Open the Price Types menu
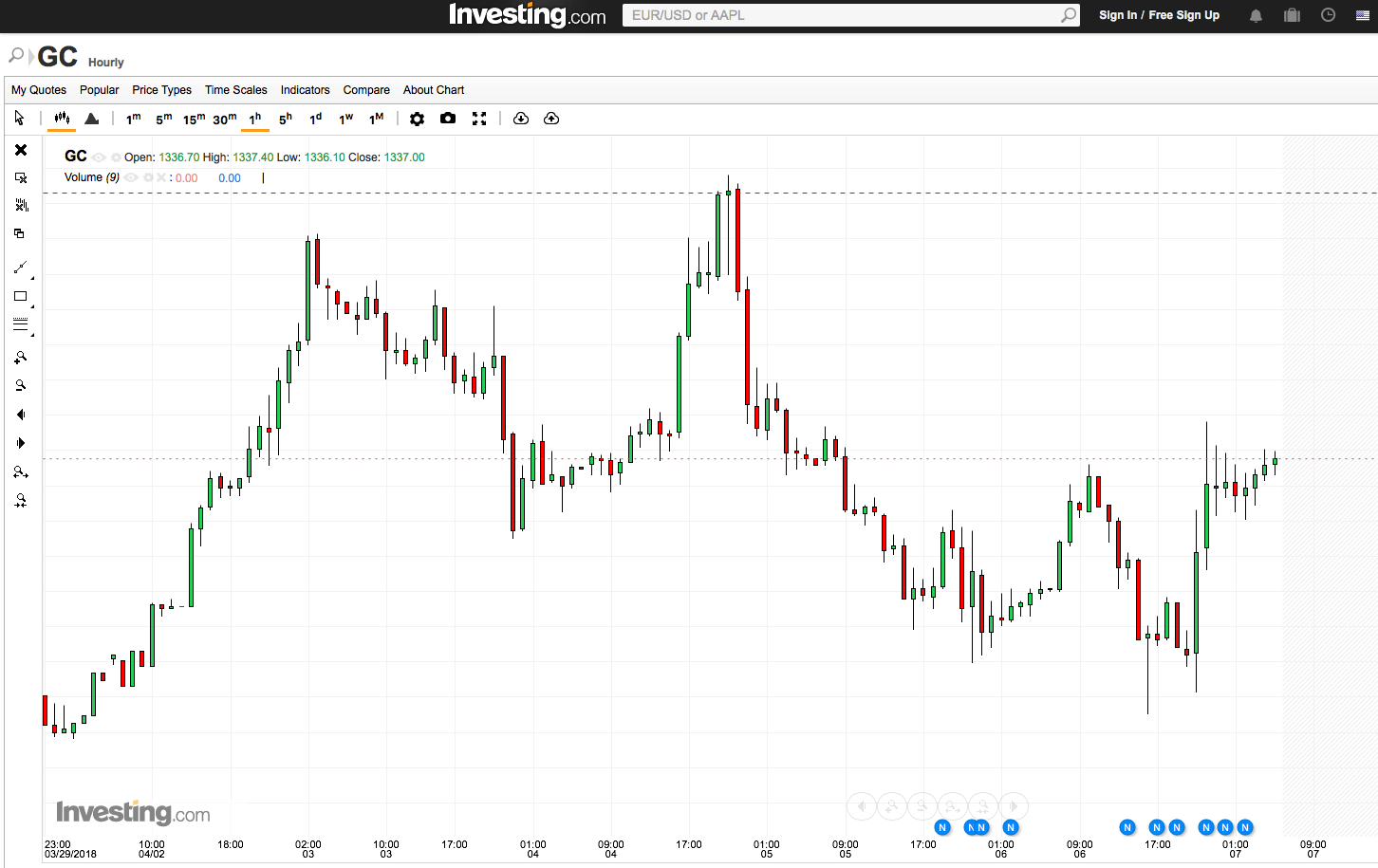 [x=161, y=90]
